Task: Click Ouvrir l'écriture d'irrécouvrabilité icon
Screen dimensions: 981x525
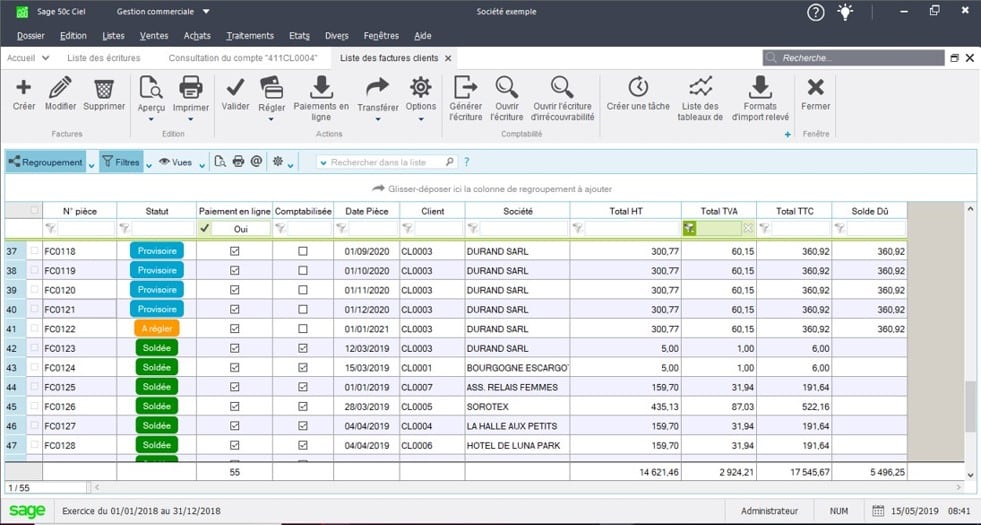Action: click(x=562, y=87)
